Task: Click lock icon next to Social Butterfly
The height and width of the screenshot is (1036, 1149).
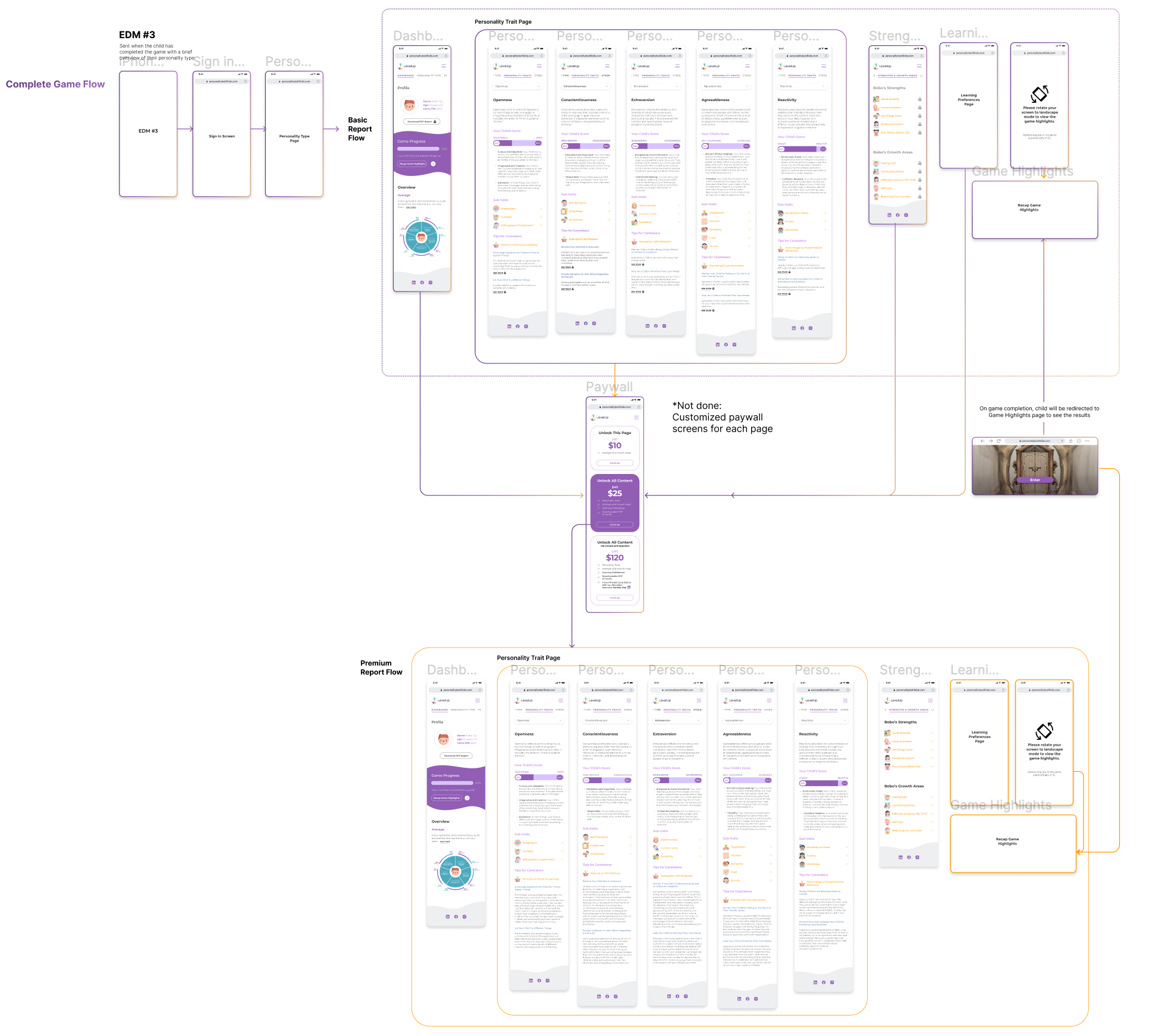Action: [x=919, y=99]
